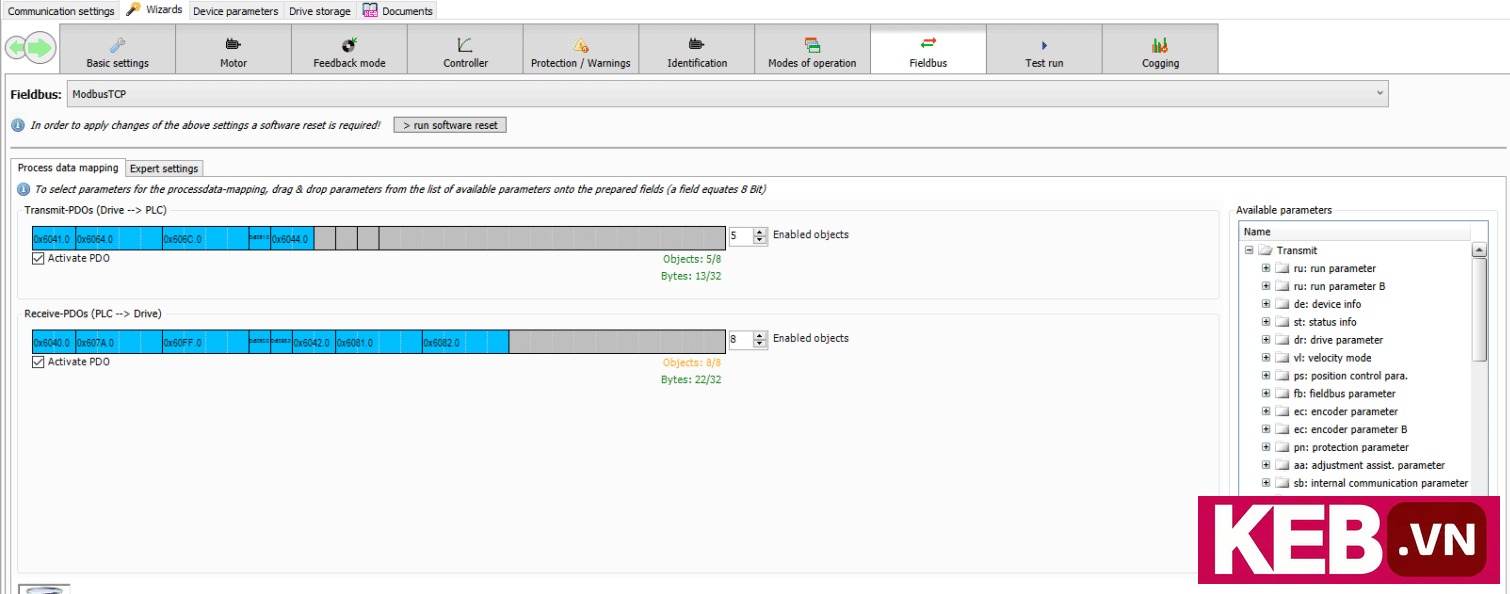
Task: Open the Fieldbus ModbusTCP dropdown
Action: tap(727, 94)
